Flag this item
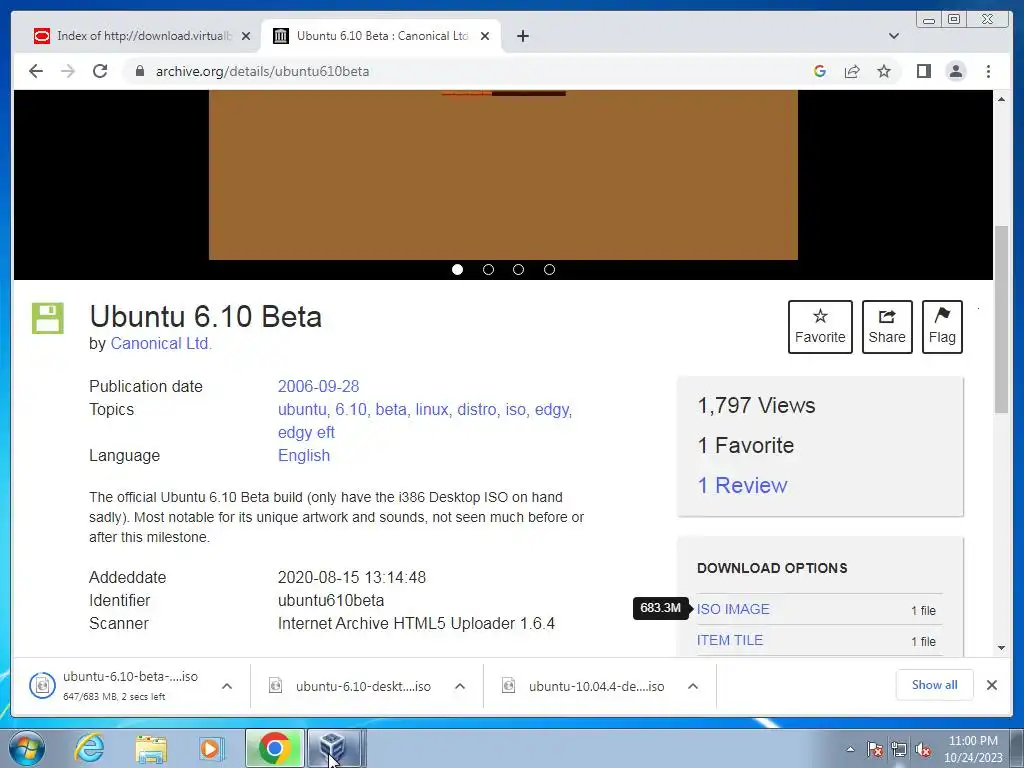This screenshot has width=1024, height=768. [942, 327]
